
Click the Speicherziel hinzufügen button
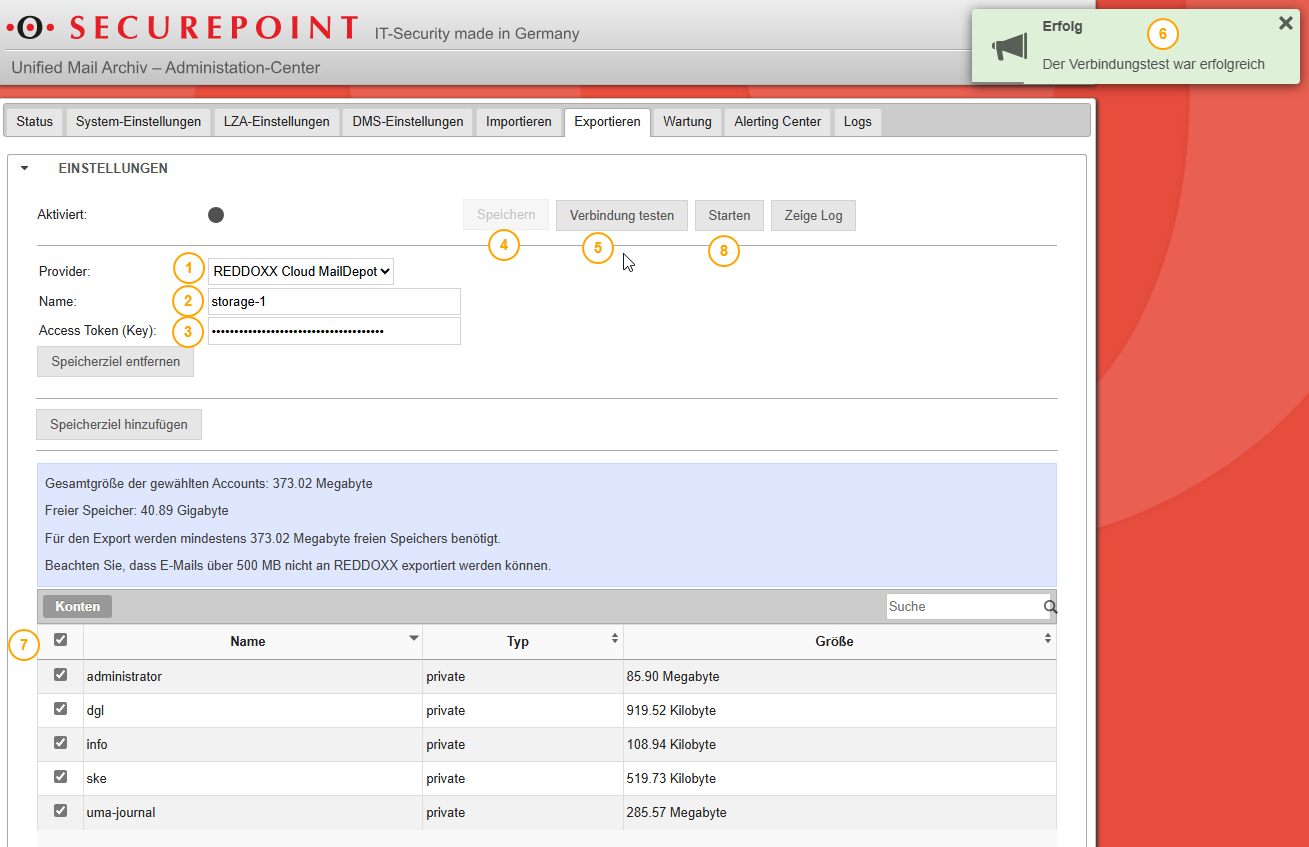[x=118, y=424]
